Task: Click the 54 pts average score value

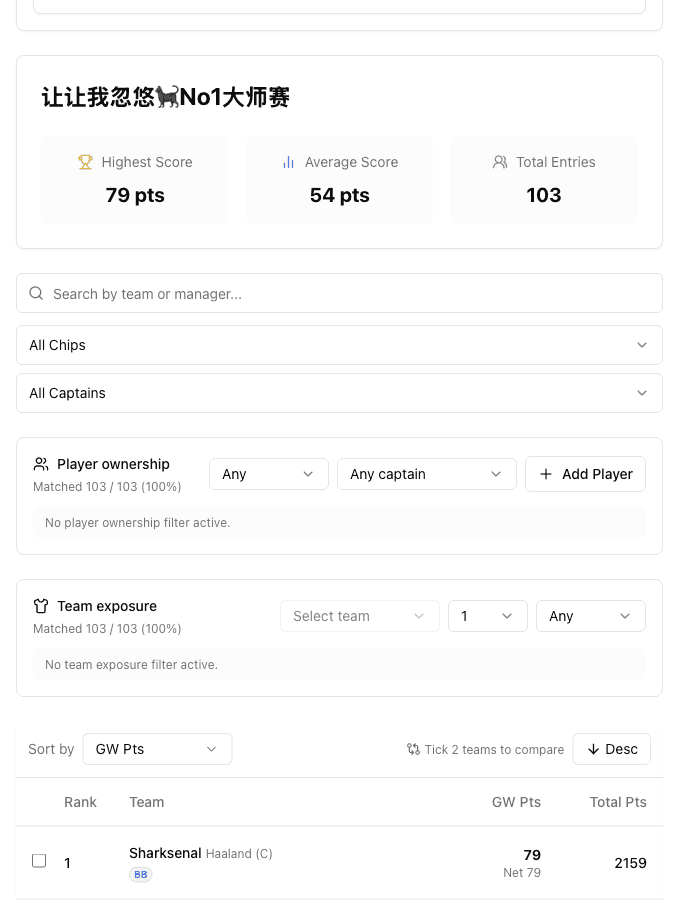Action: [340, 195]
